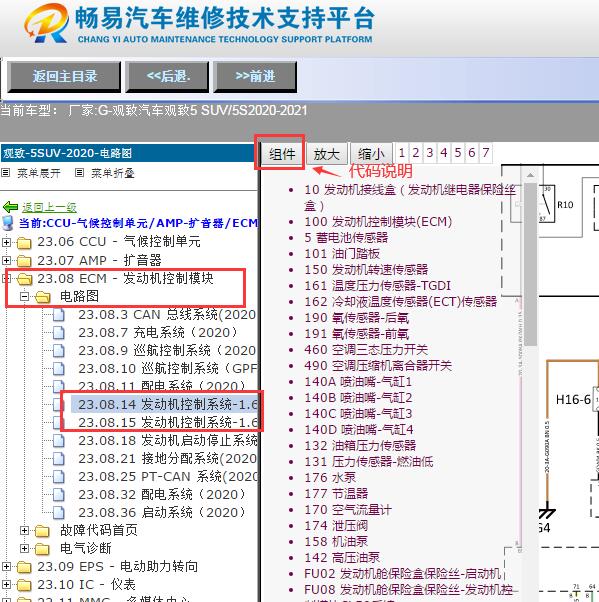Switch to page 4
This screenshot has width=599, height=602.
coord(444,153)
